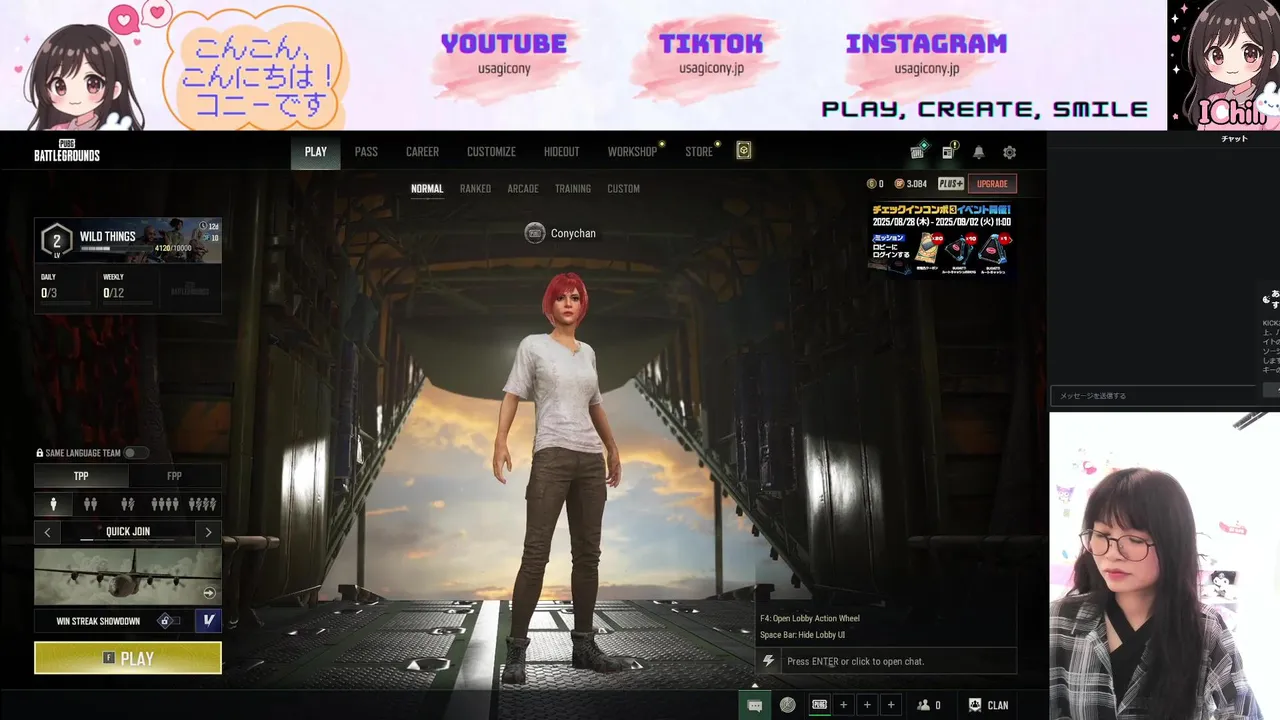This screenshot has height=720, width=1280.
Task: Select NORMAL match sub-tab
Action: click(x=427, y=189)
